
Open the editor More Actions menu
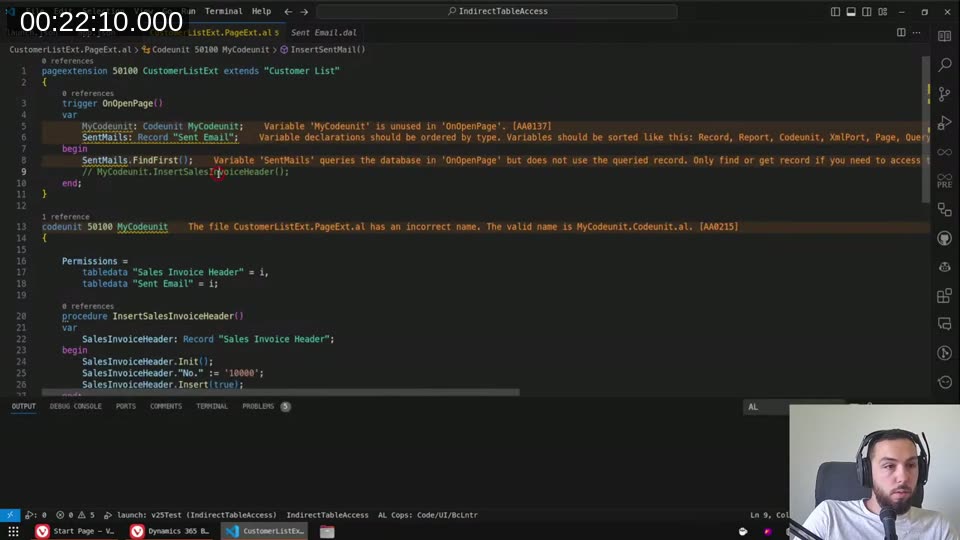(x=917, y=32)
